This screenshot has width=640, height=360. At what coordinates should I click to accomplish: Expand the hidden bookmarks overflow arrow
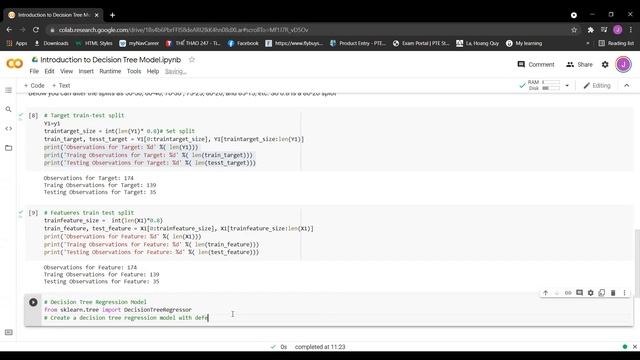tap(588, 43)
